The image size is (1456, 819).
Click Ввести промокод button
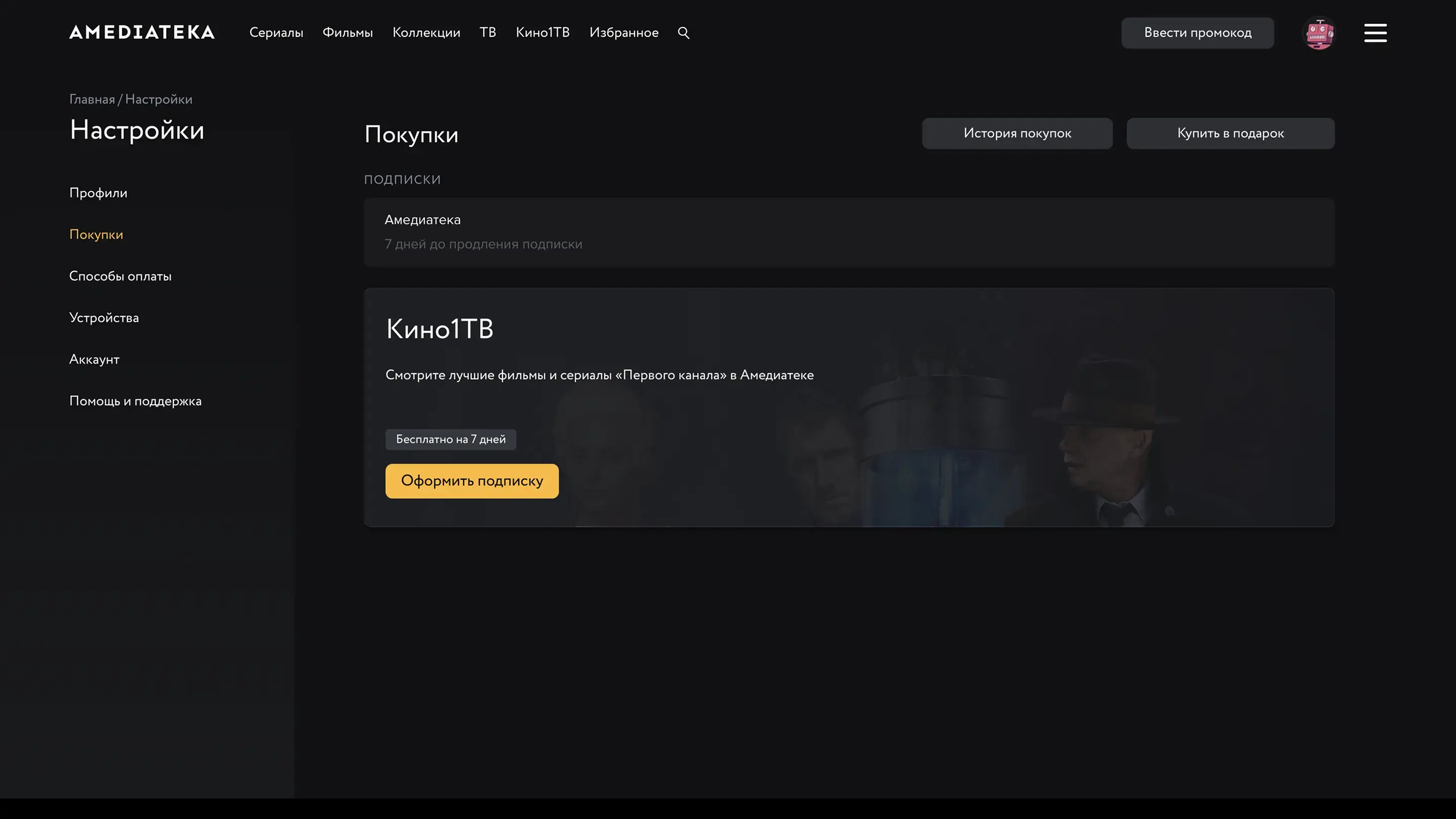(x=1197, y=33)
